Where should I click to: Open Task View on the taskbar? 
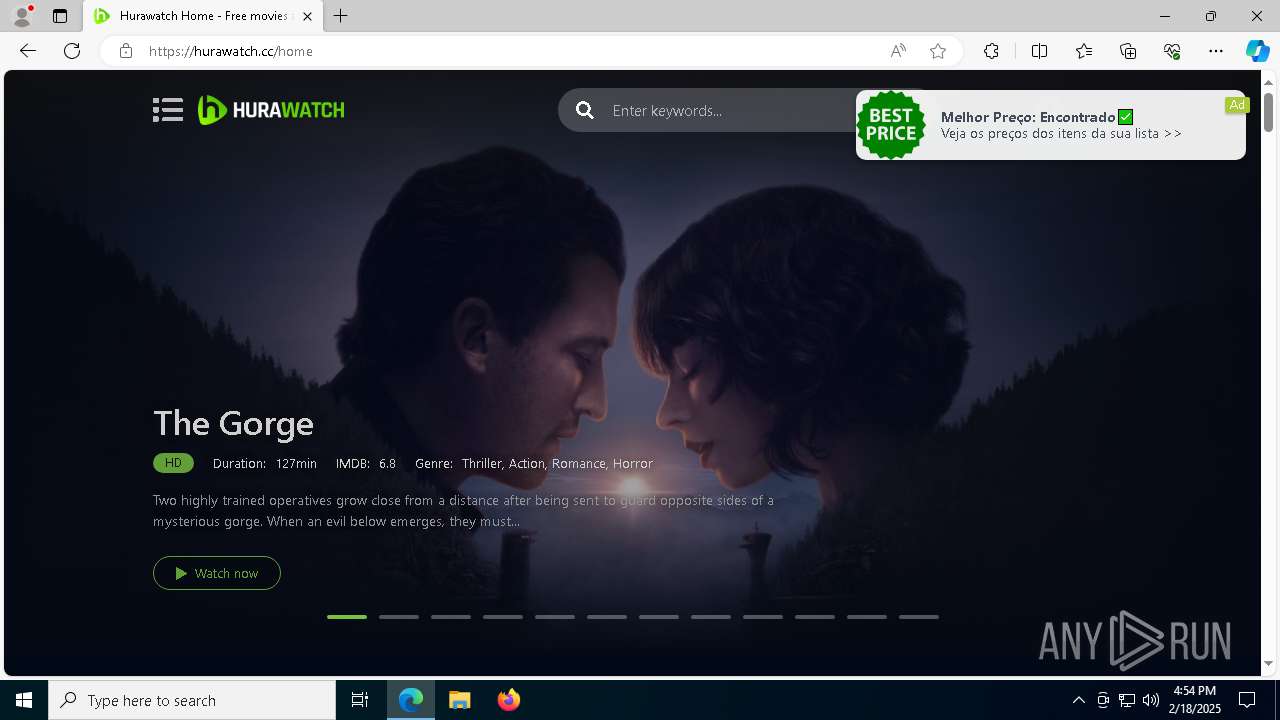[x=360, y=700]
